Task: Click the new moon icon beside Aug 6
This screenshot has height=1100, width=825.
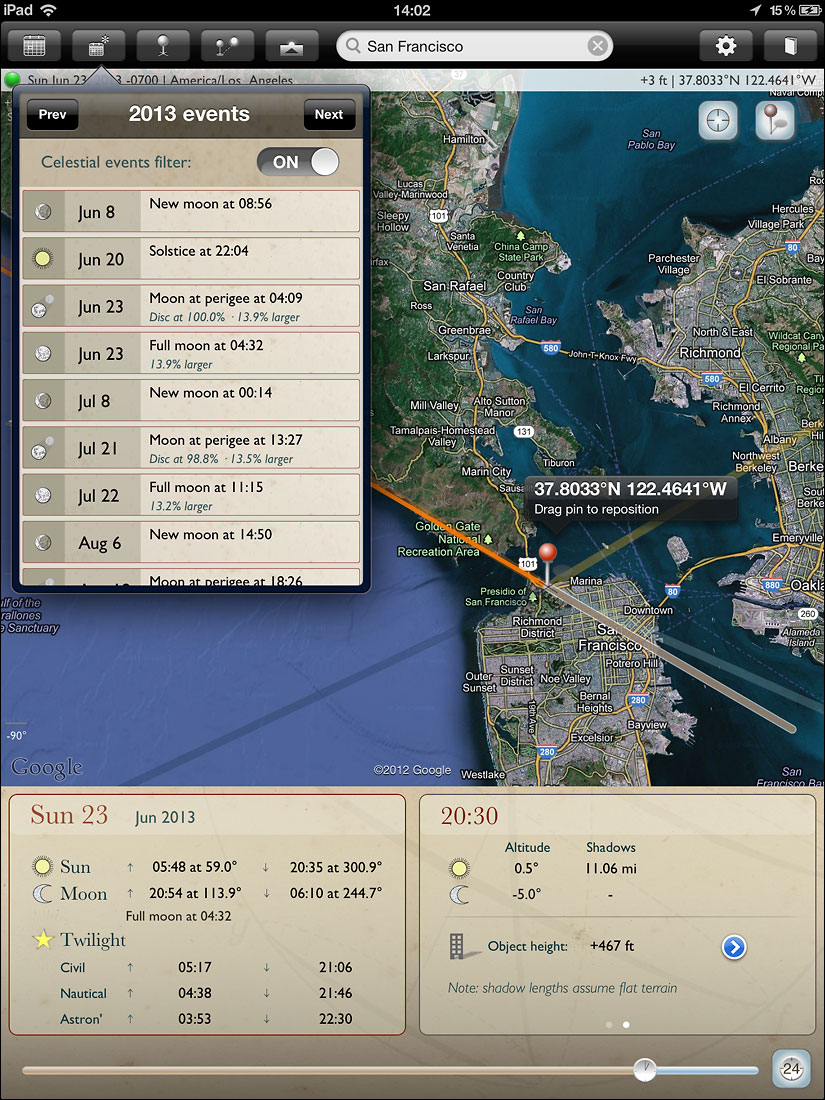Action: (x=43, y=542)
